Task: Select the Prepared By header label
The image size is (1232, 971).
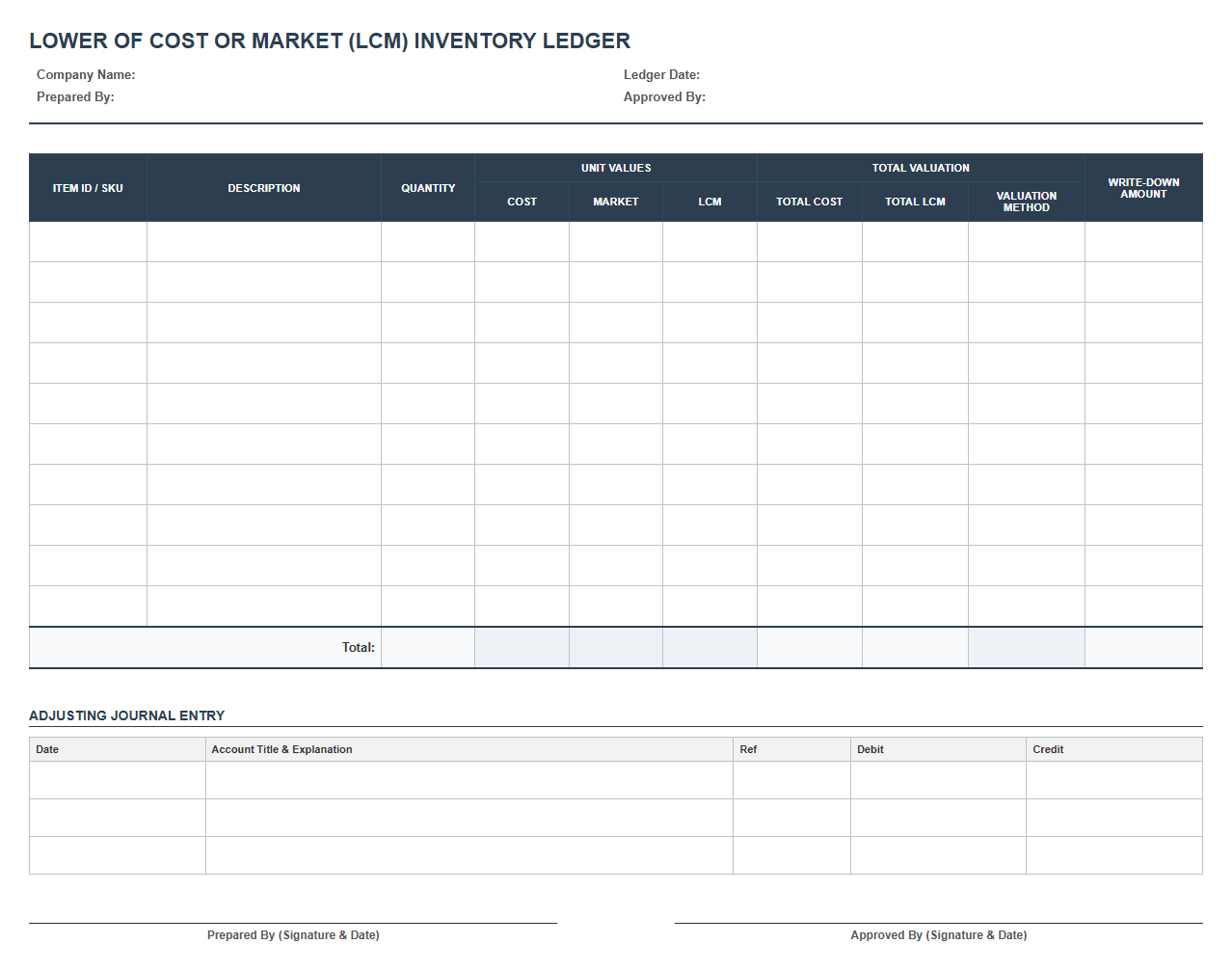Action: click(75, 97)
